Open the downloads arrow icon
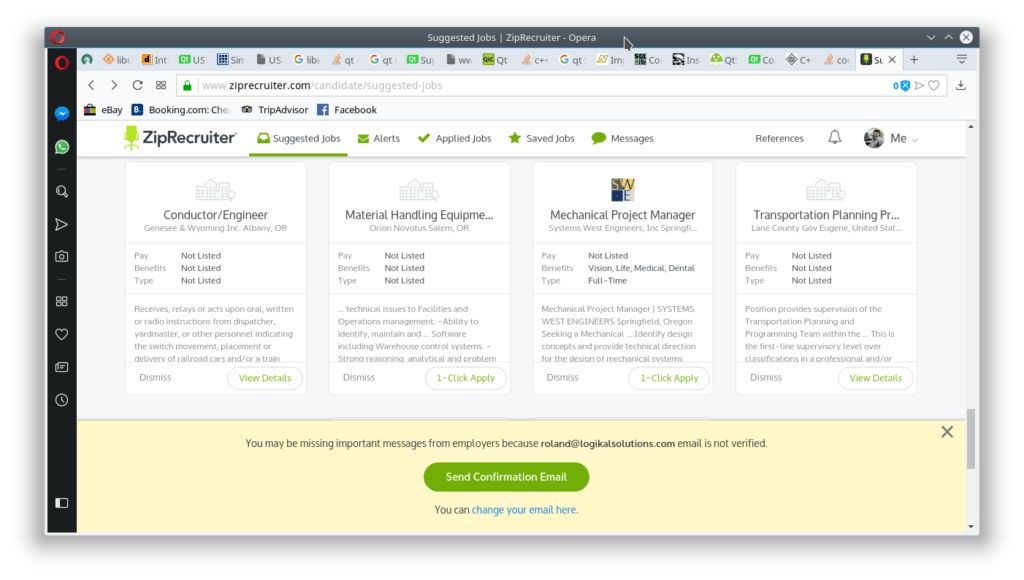Screen dimensions: 1024x580 tap(961, 85)
